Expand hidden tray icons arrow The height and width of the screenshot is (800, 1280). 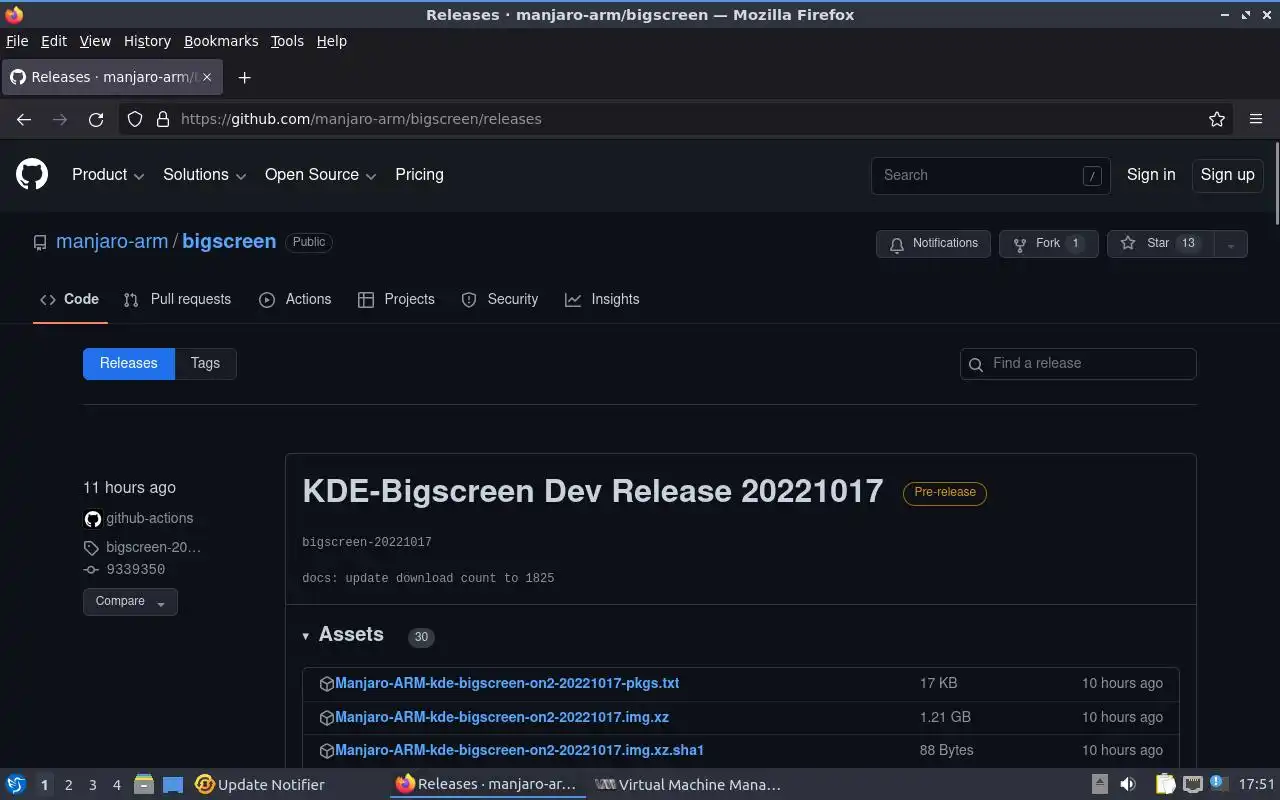1099,785
